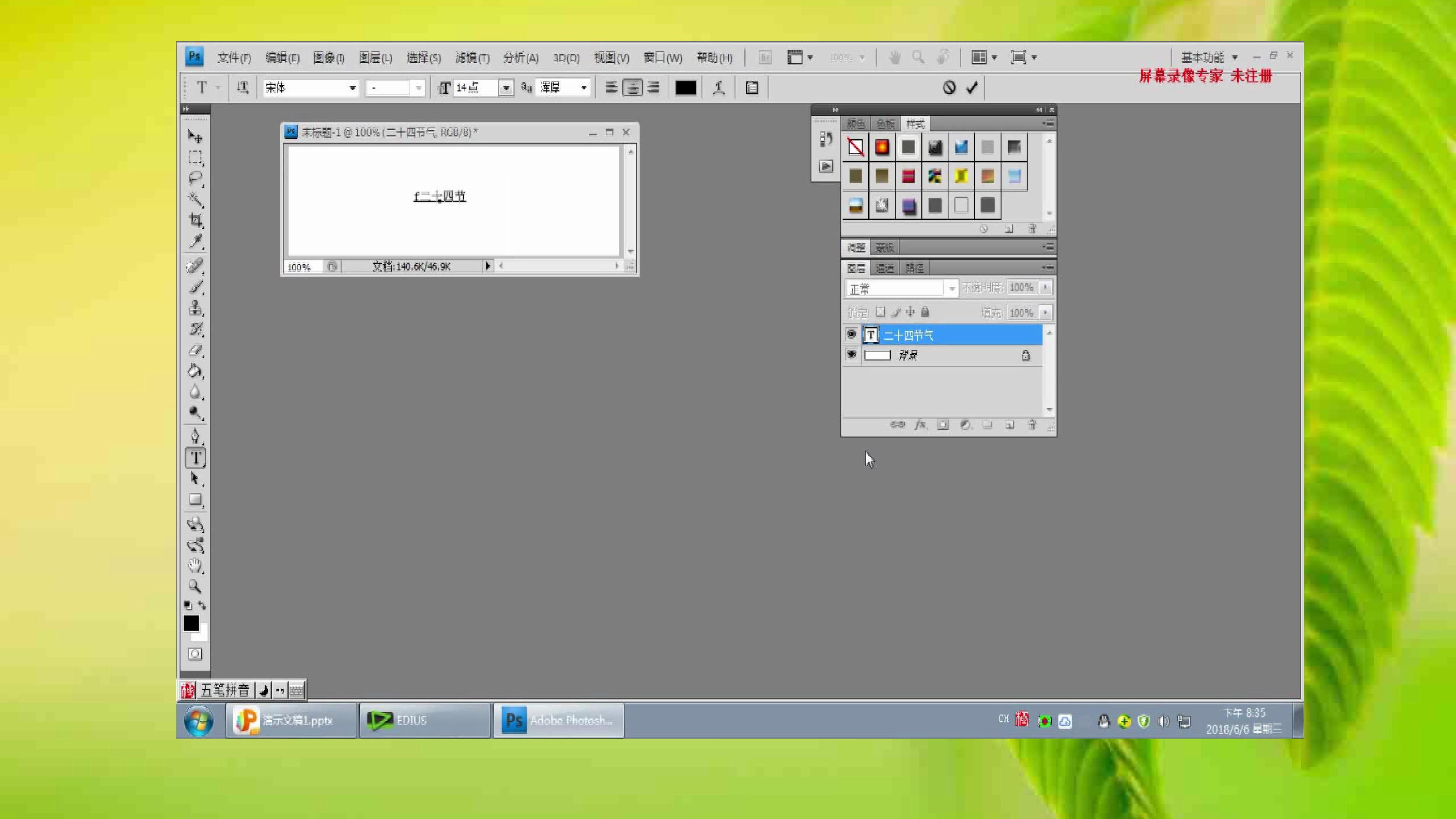Apply the red glowing button style swatch
Viewport: 1456px width, 819px height.
coord(882,147)
